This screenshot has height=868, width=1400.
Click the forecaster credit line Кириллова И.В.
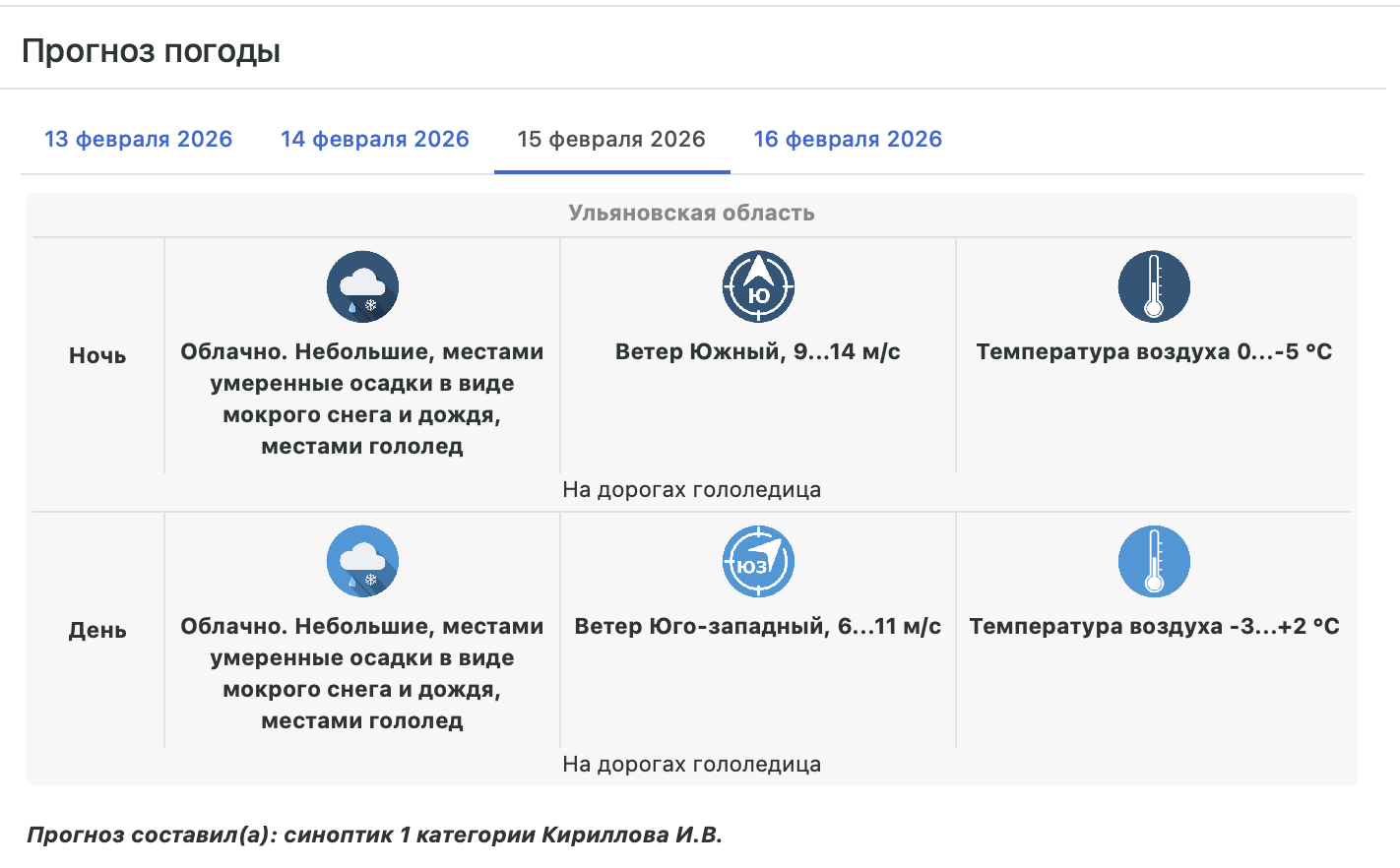point(375,835)
